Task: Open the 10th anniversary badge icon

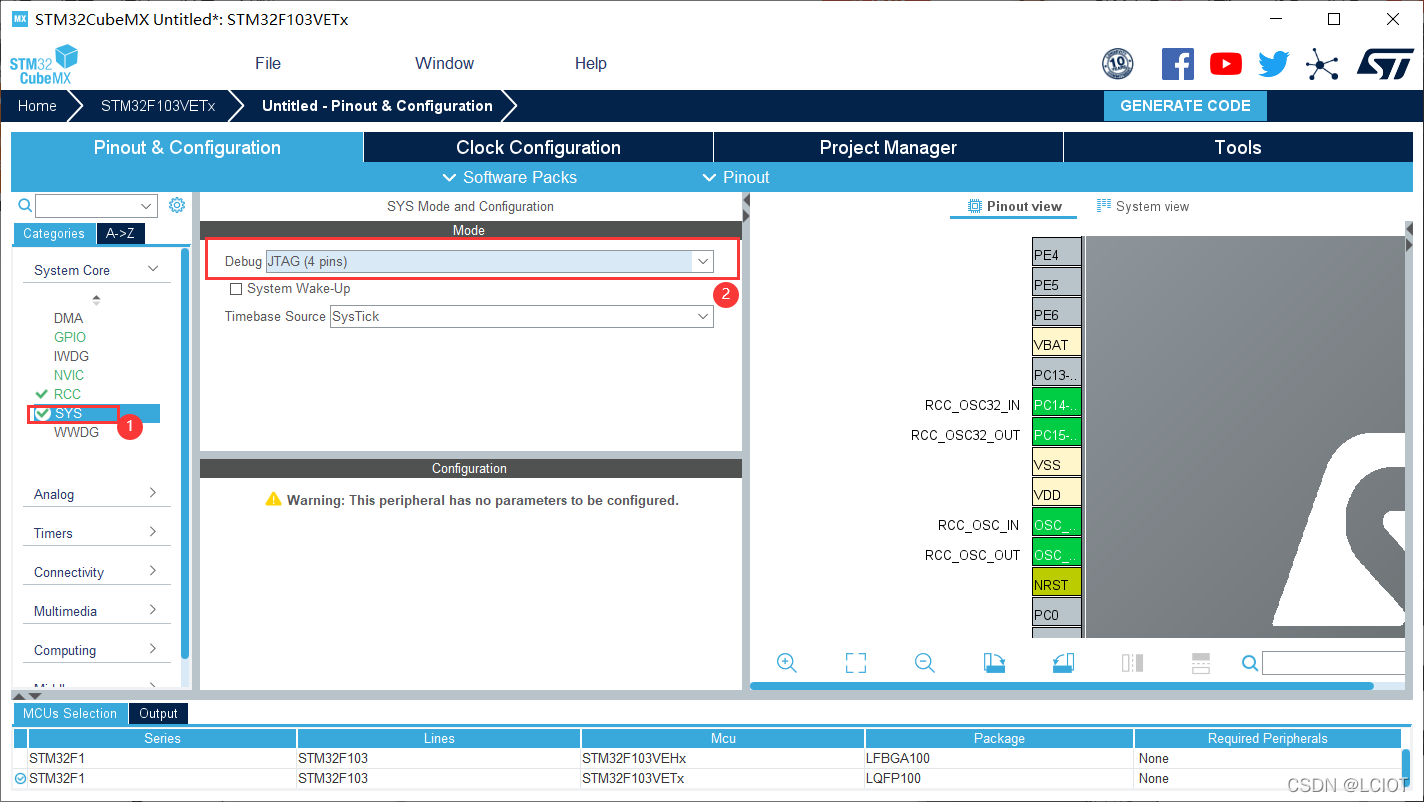Action: (x=1117, y=64)
